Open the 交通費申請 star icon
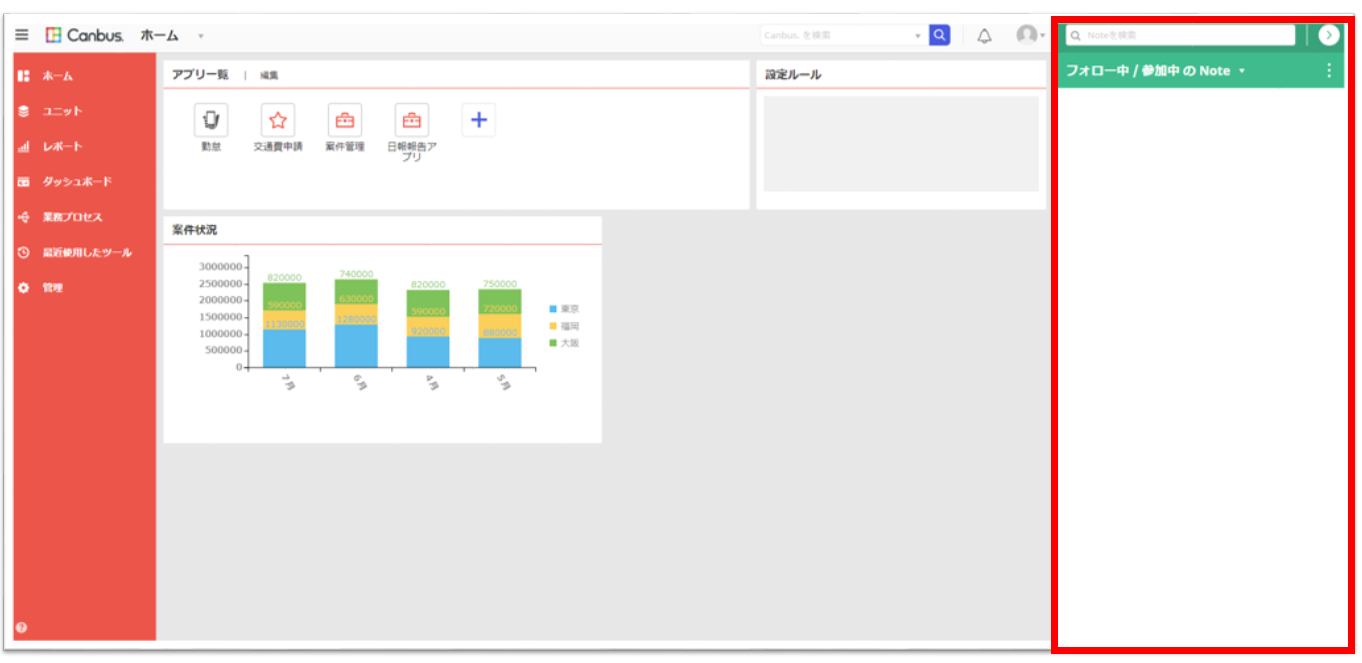The width and height of the screenshot is (1362, 663). point(278,120)
